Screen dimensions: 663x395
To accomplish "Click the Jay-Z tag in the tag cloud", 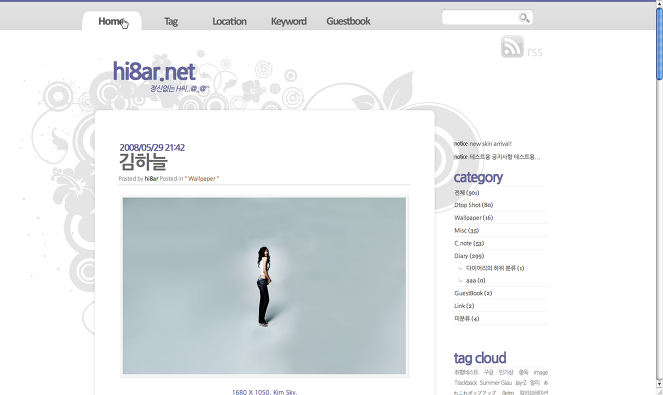I will click(x=521, y=383).
